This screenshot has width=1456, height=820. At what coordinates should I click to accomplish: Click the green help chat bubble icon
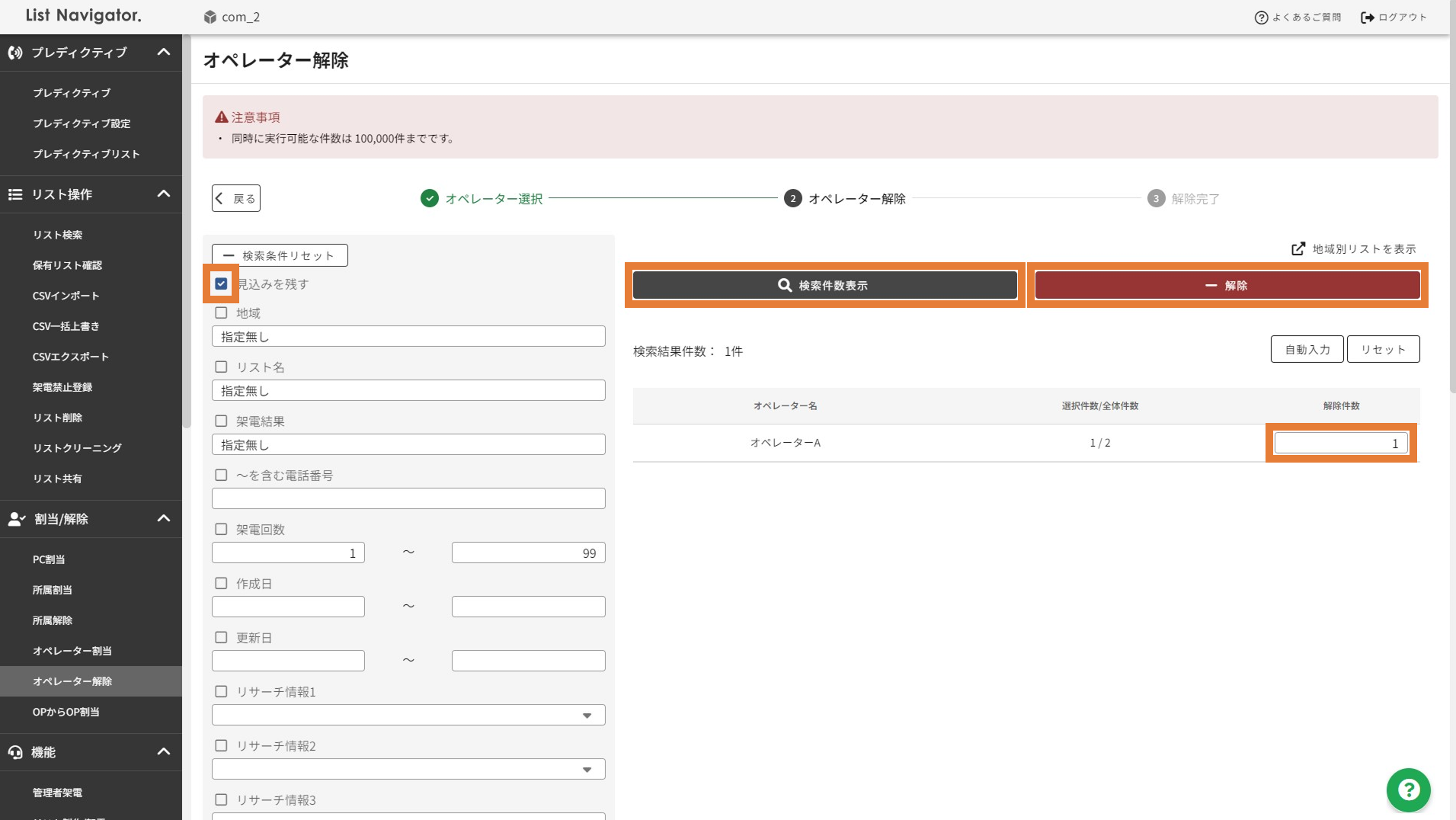1408,790
